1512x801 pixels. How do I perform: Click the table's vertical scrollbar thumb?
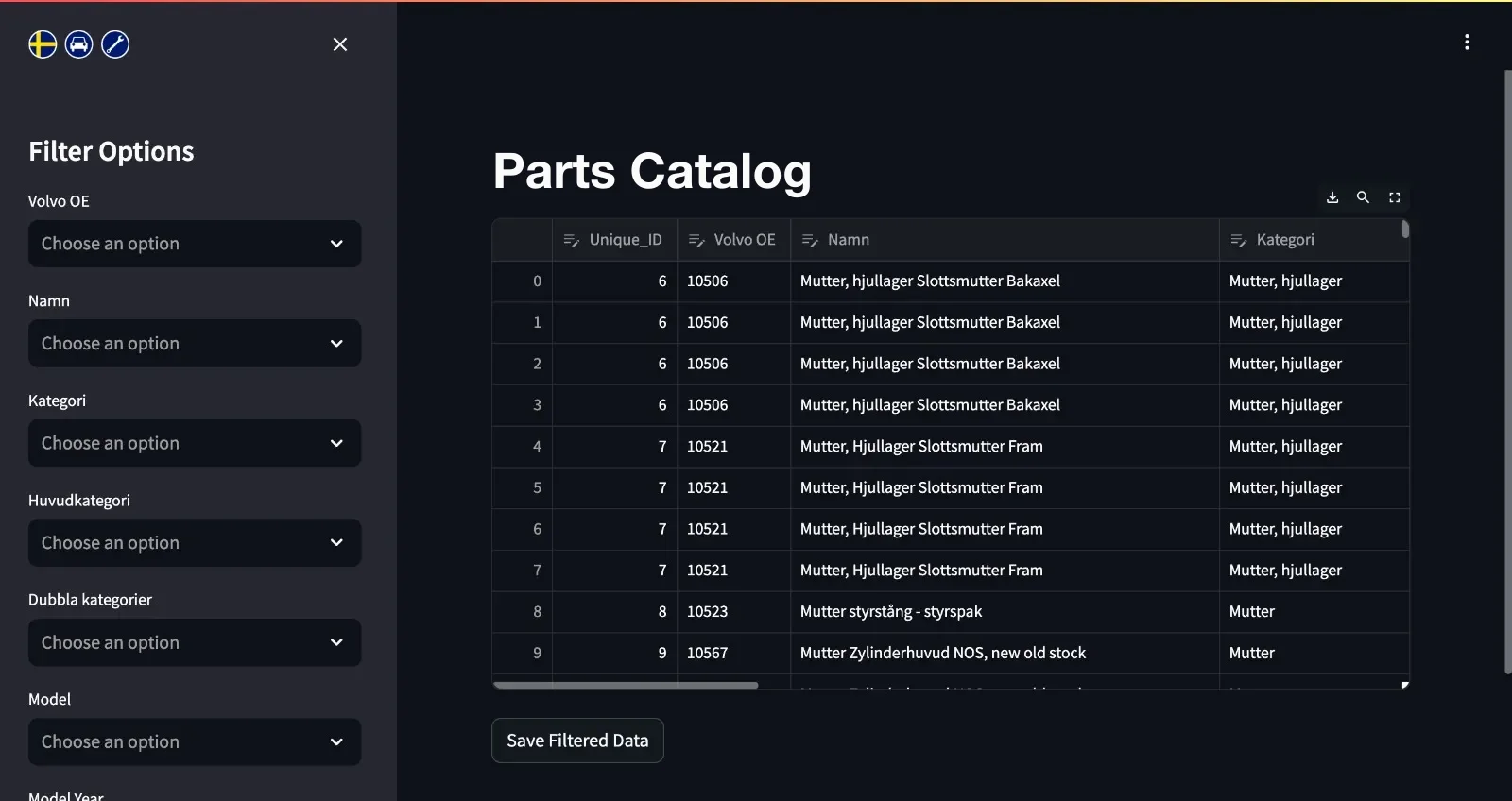coord(1405,230)
